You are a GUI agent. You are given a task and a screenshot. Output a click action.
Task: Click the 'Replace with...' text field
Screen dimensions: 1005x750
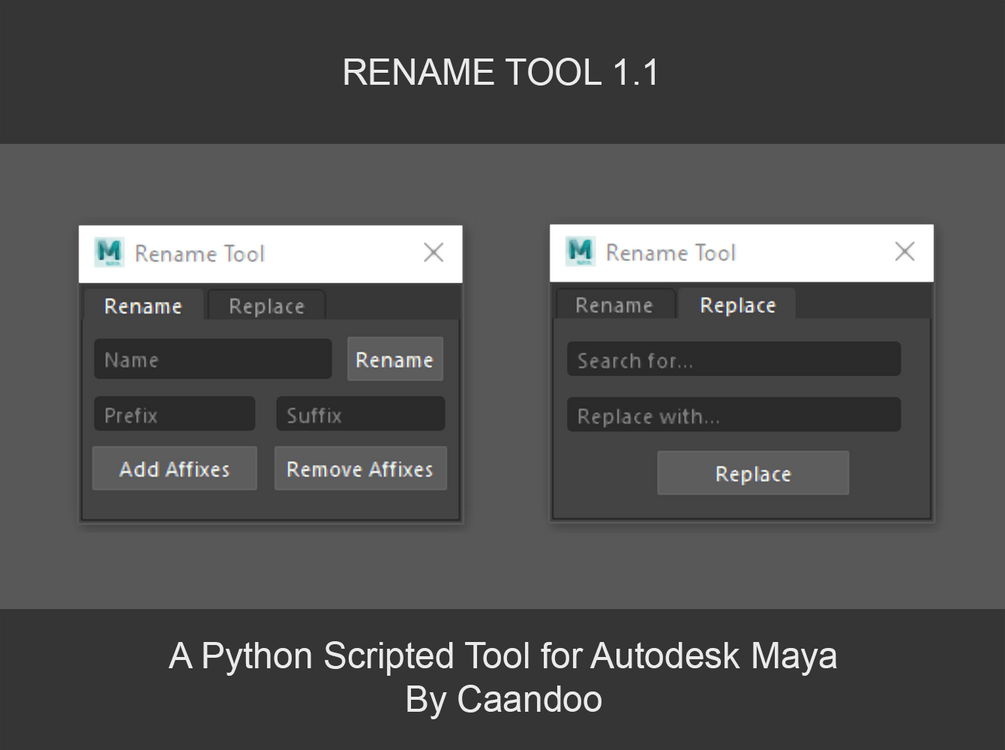pos(733,416)
